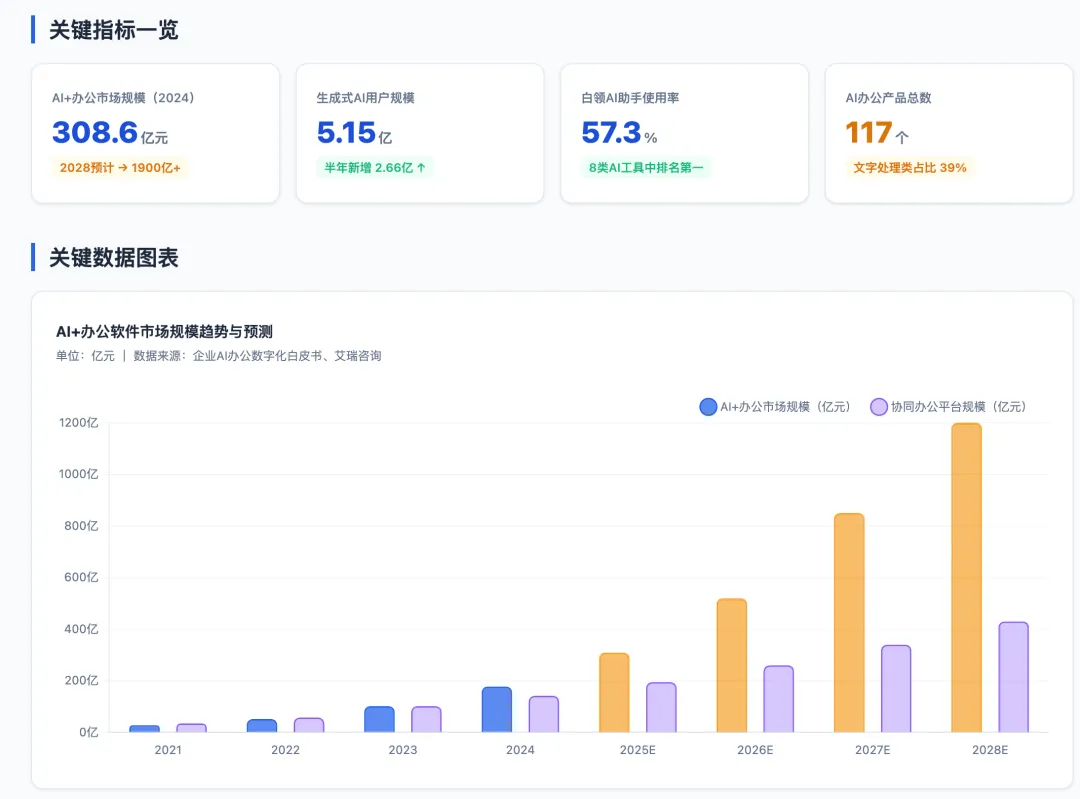Click the 5.15 value
Screen dimensions: 1080x799
click(x=346, y=132)
